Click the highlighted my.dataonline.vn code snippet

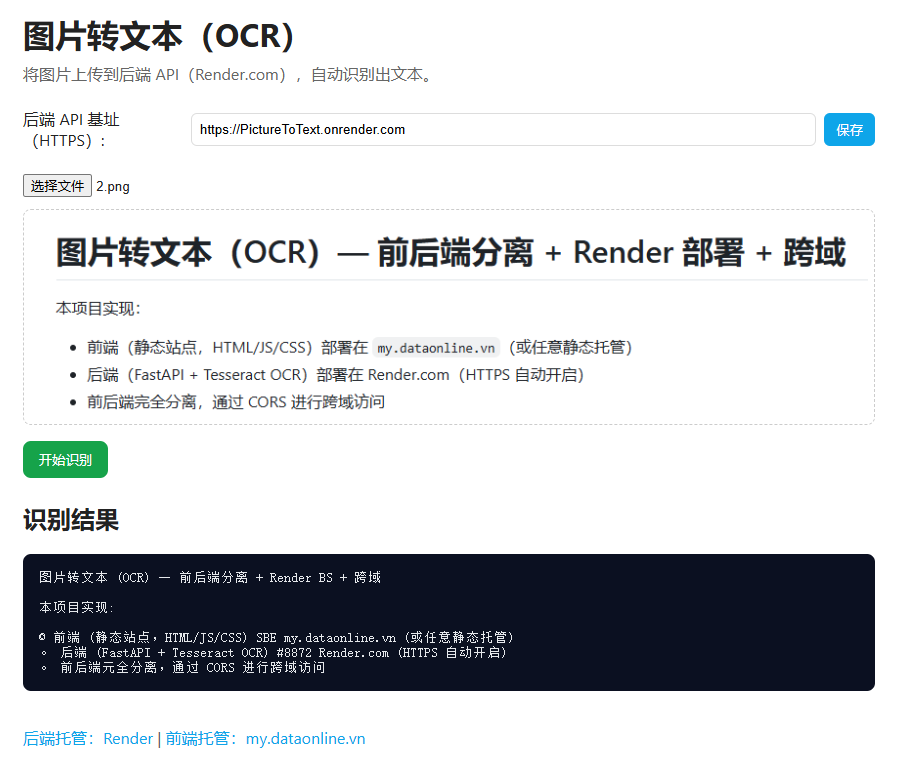[437, 347]
